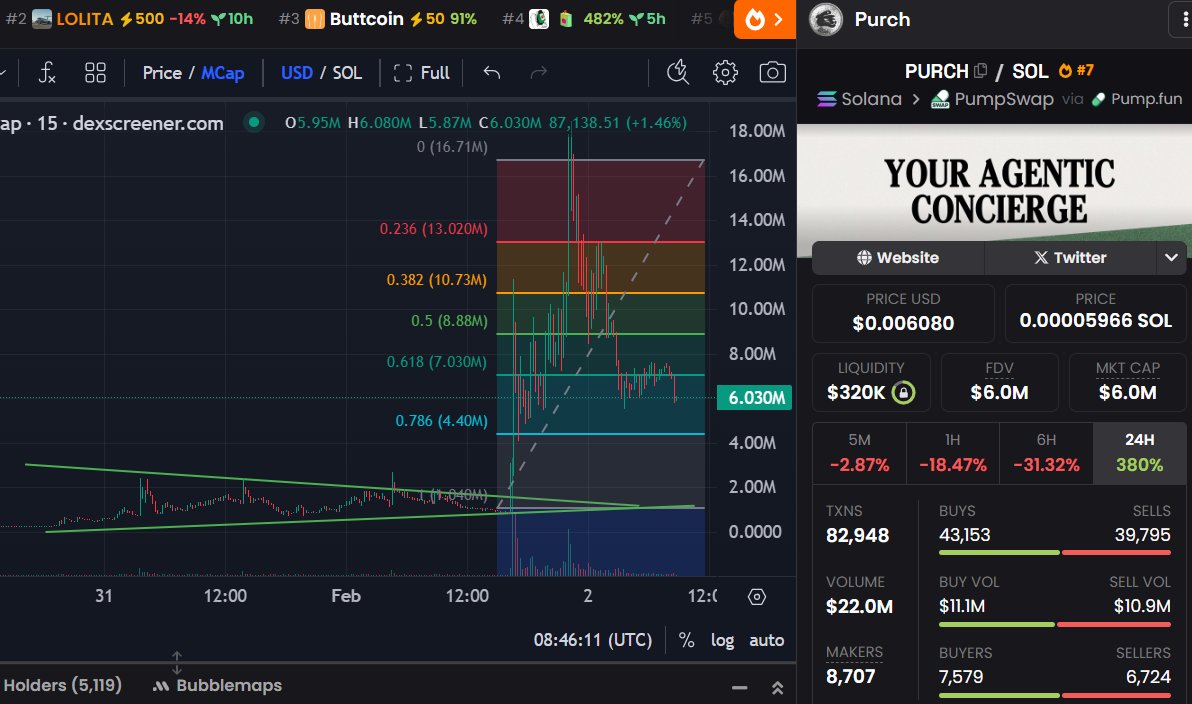Open the PumpSwap DEX link
Viewport: 1192px width, 704px height.
point(993,99)
